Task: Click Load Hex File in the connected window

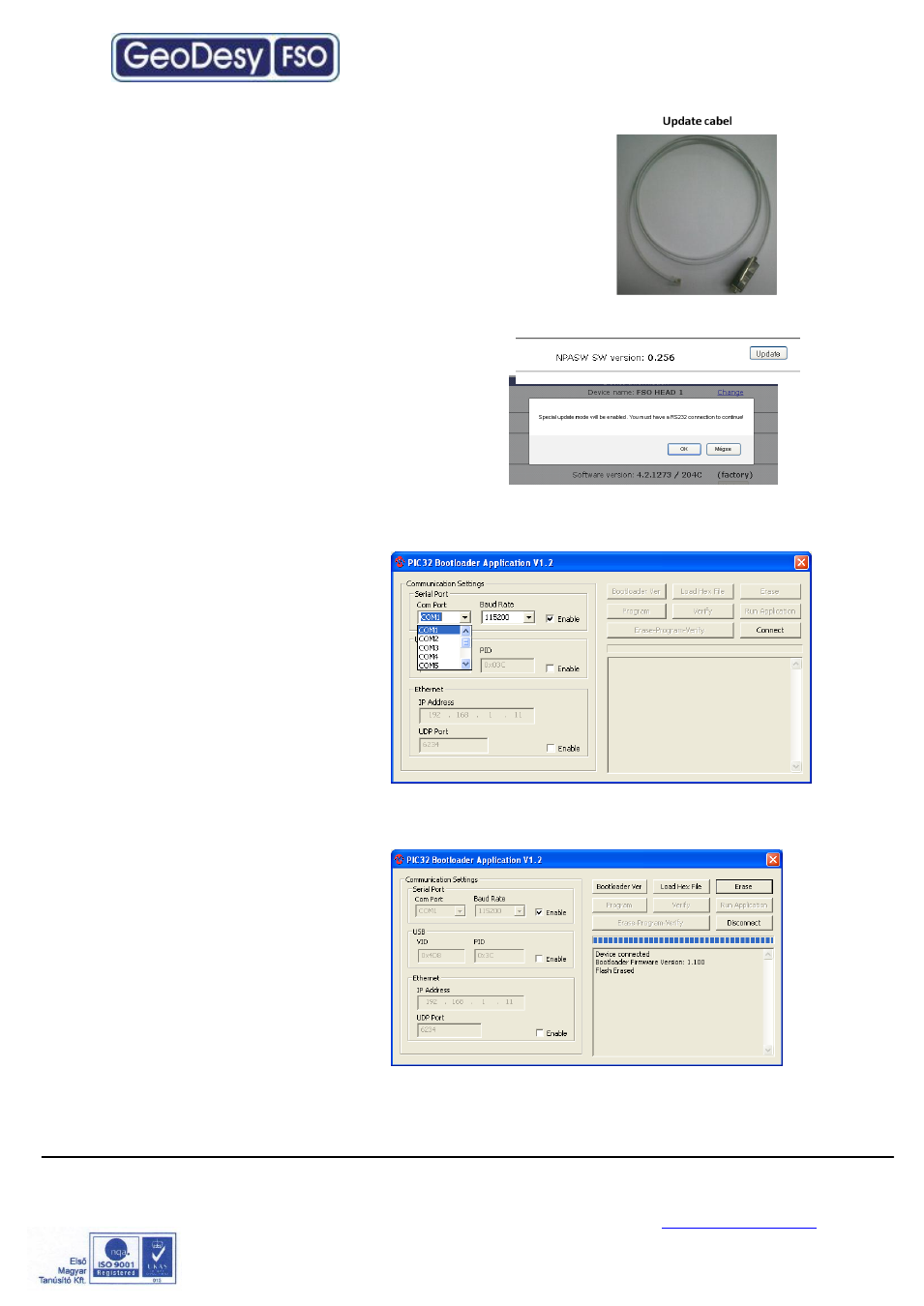Action: pyautogui.click(x=681, y=886)
